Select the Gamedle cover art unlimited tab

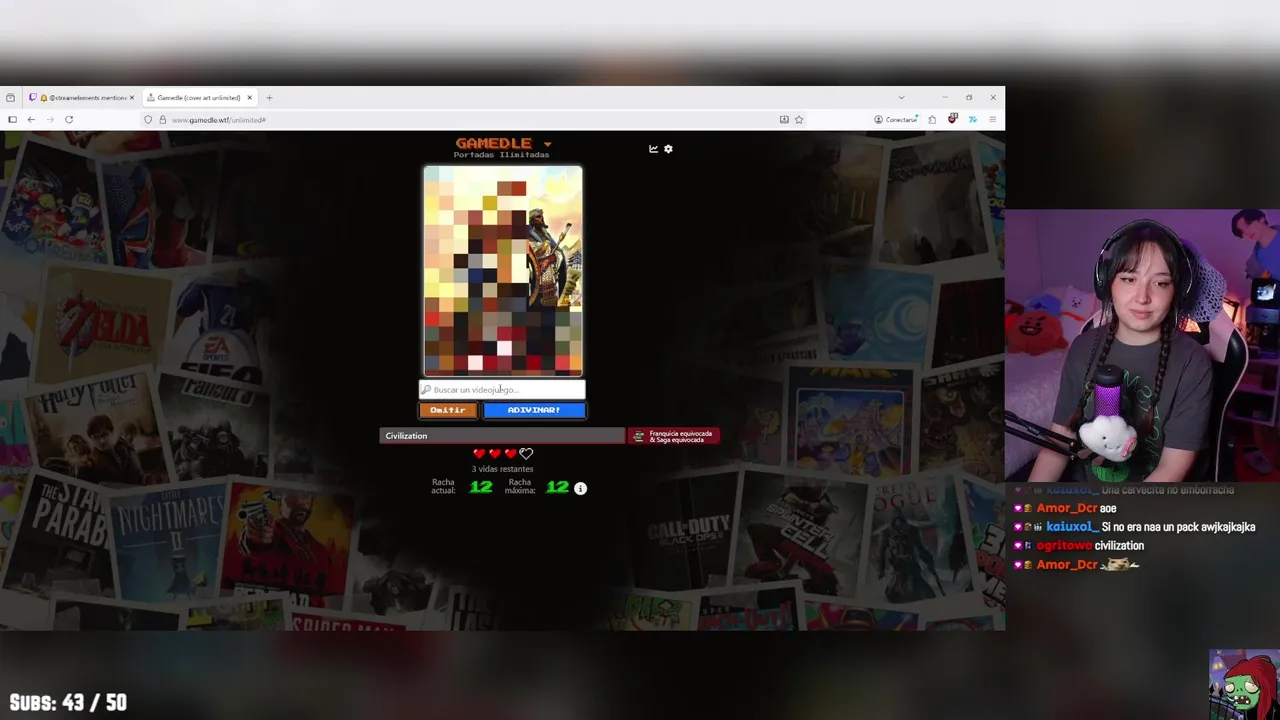coord(198,98)
